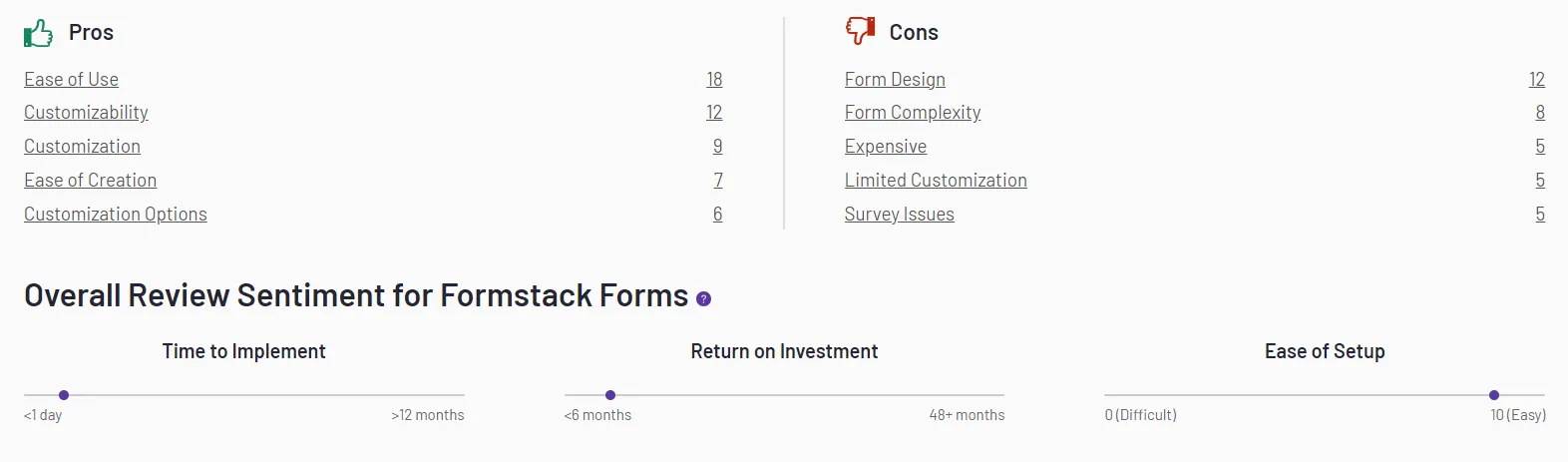Open the Form Design cons link

point(895,79)
